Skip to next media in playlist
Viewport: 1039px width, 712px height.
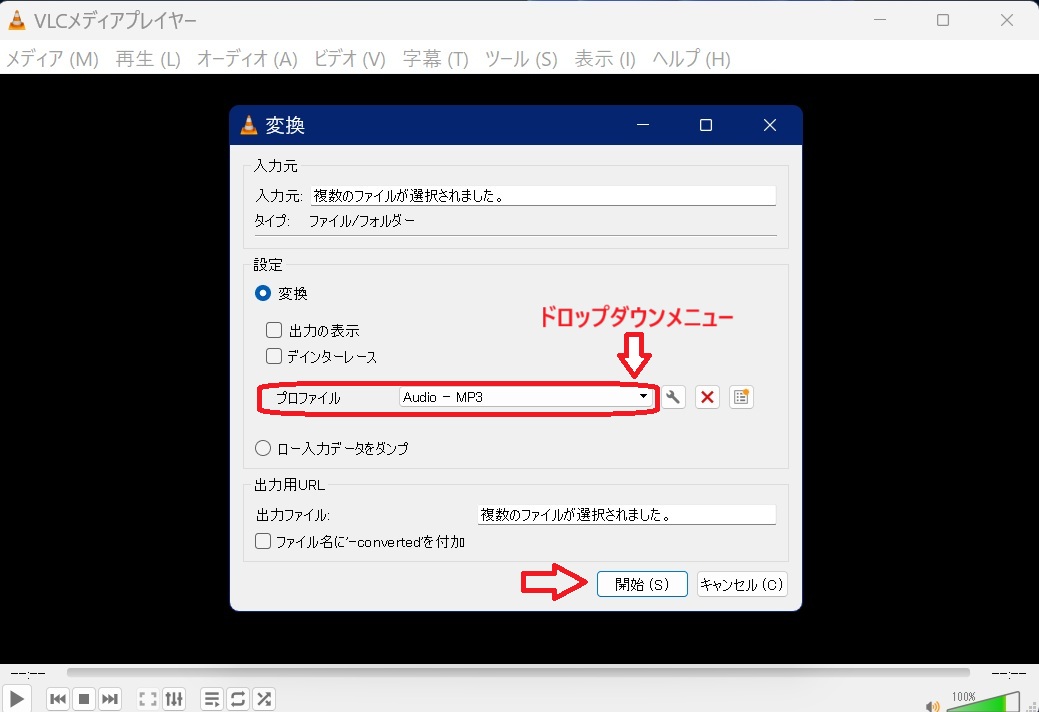click(109, 699)
